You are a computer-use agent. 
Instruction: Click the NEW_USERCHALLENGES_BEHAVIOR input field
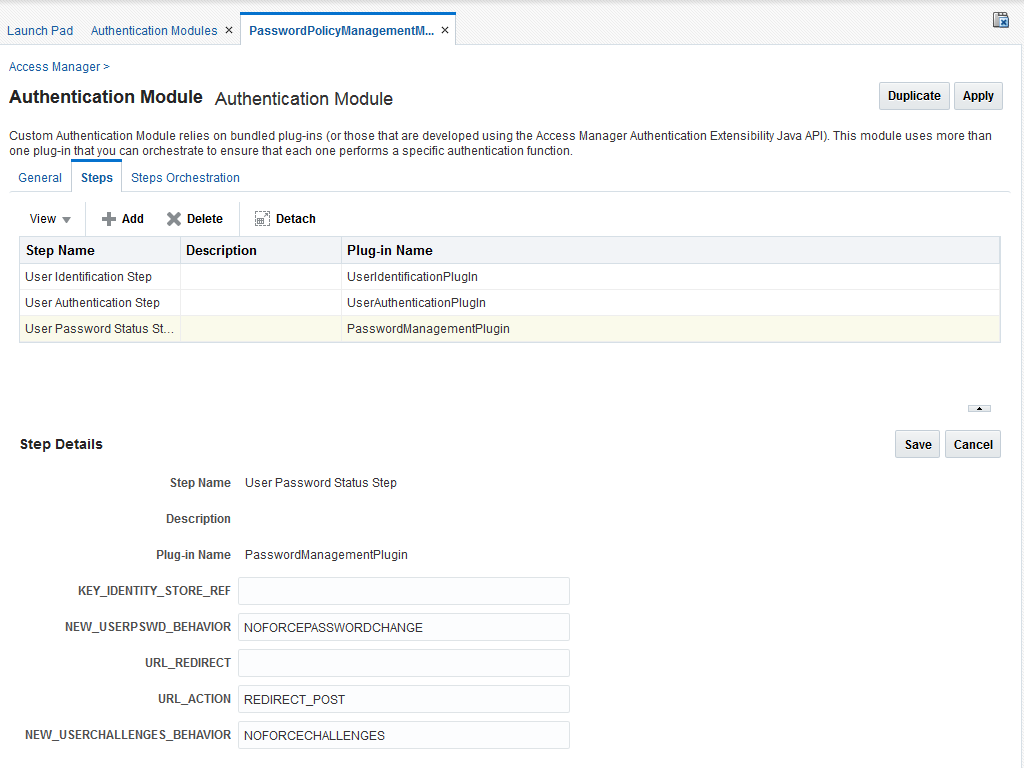coord(404,735)
